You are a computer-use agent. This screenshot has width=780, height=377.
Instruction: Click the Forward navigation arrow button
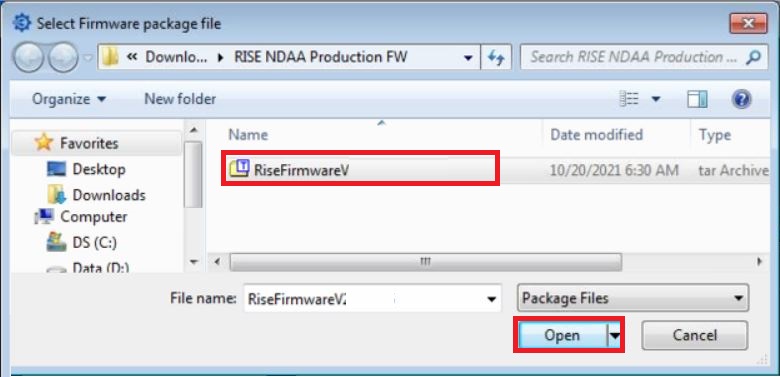[63, 57]
